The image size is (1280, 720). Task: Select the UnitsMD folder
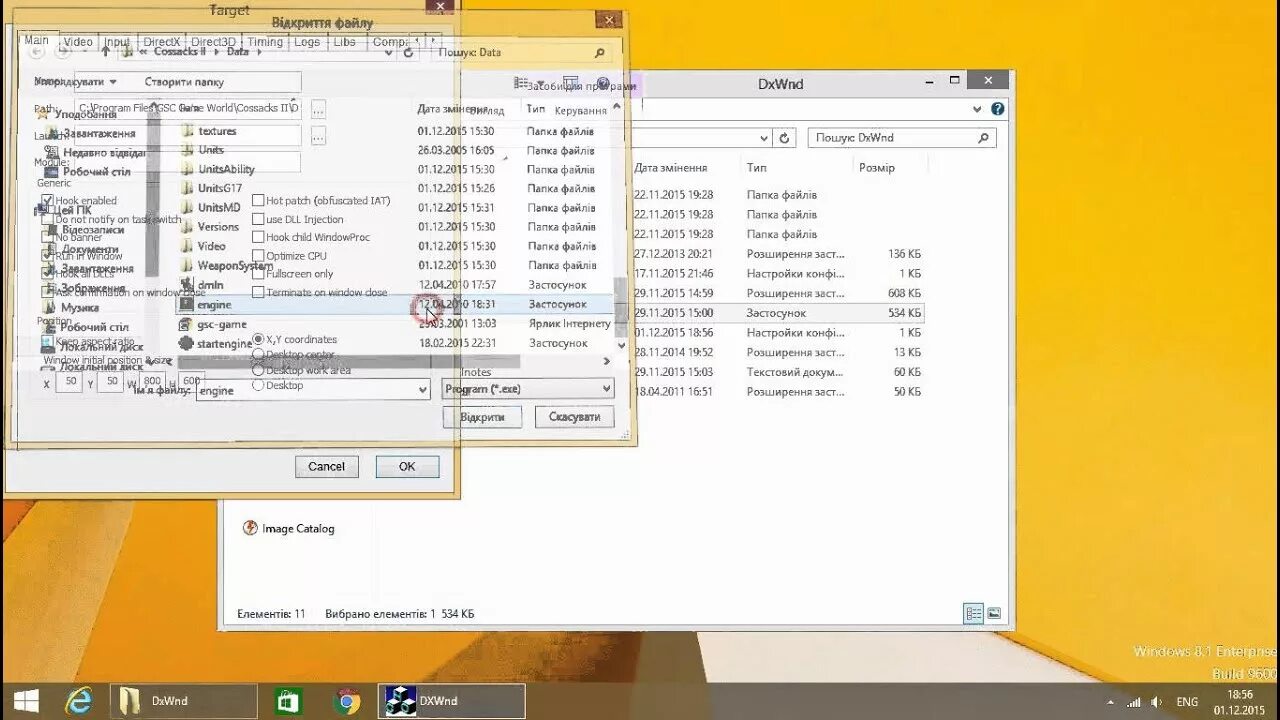click(219, 207)
